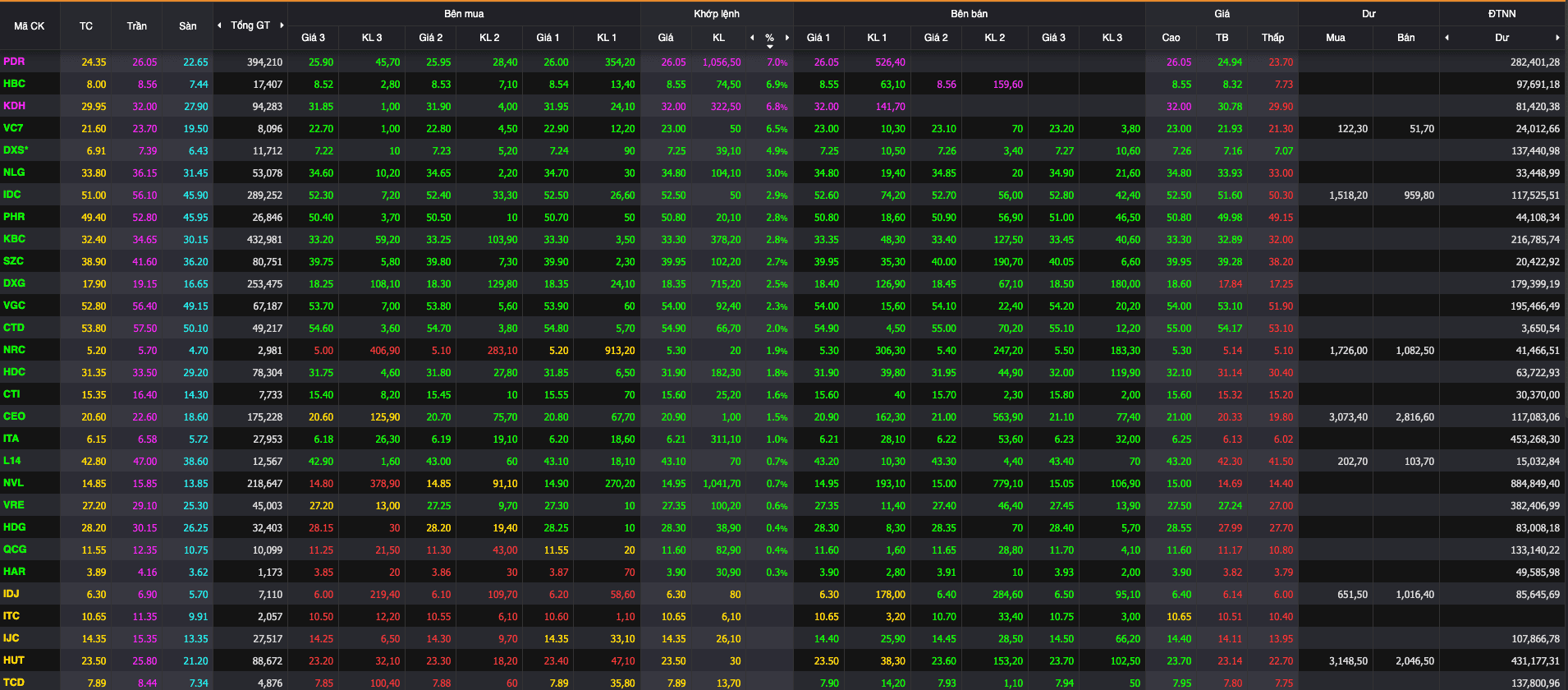
Task: Open stock code KBC
Action: 14,239
